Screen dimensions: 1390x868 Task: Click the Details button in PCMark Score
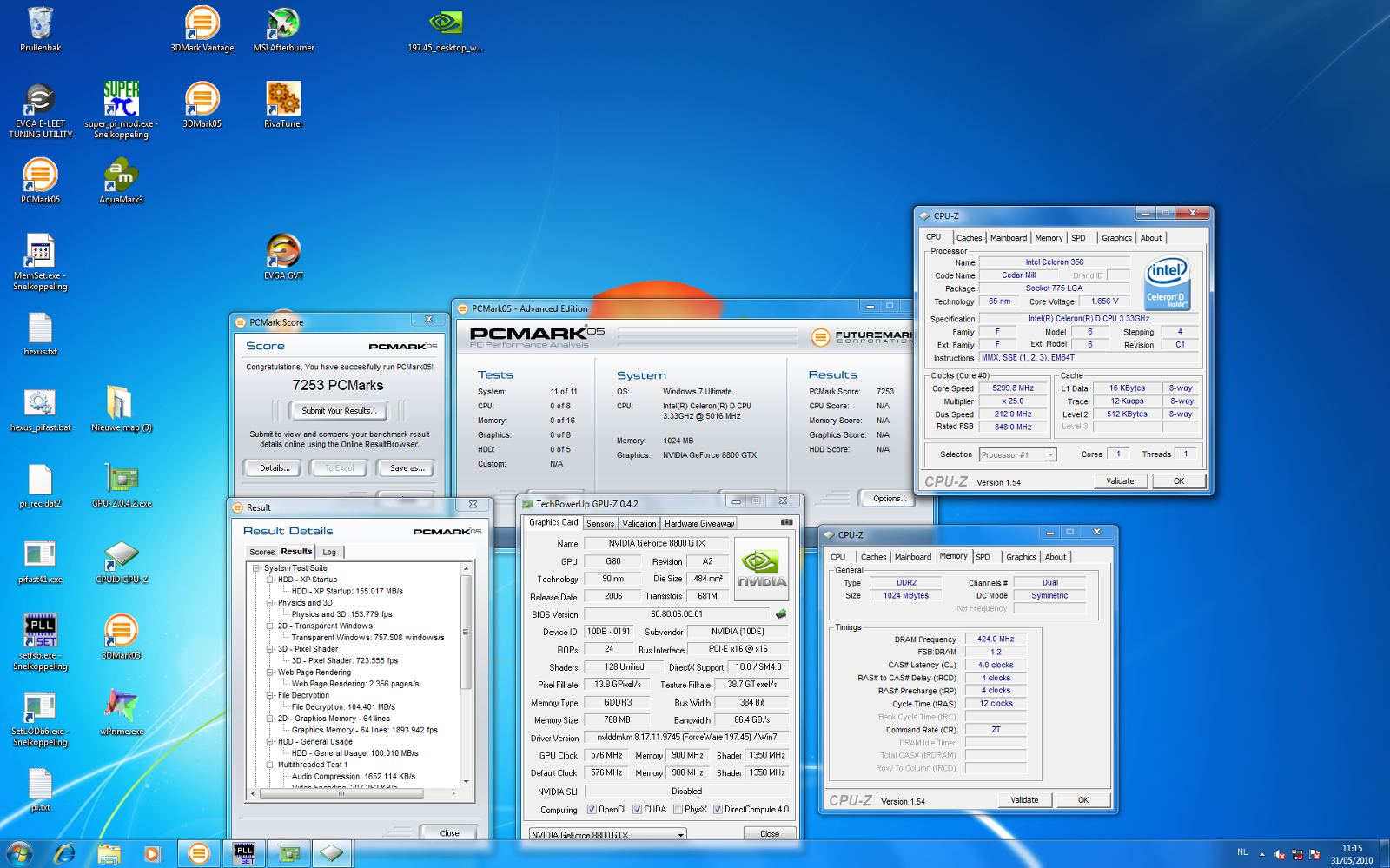[x=275, y=468]
